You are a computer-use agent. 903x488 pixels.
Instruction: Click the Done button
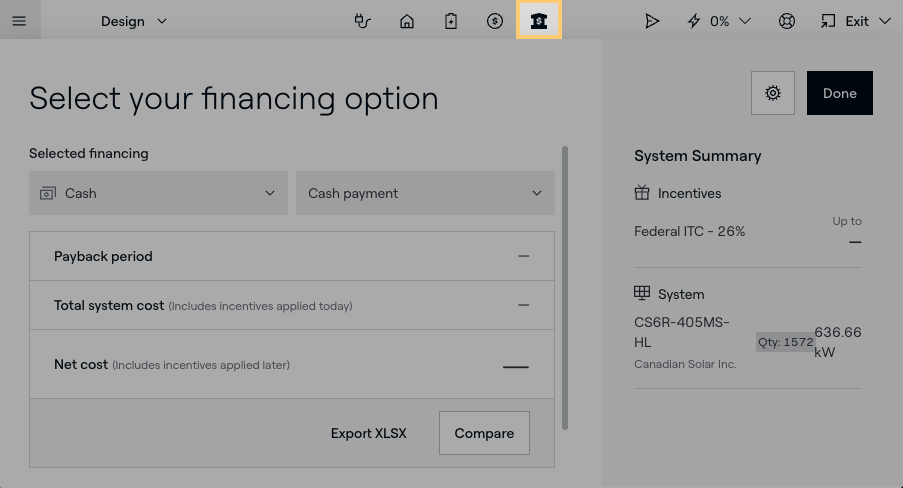pos(839,93)
